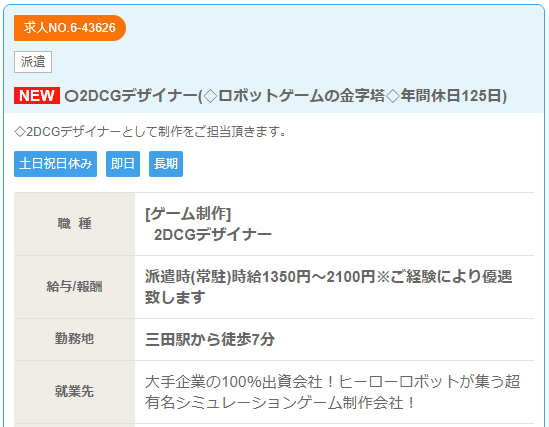
Task: Select the 即日 tag
Action: point(123,164)
